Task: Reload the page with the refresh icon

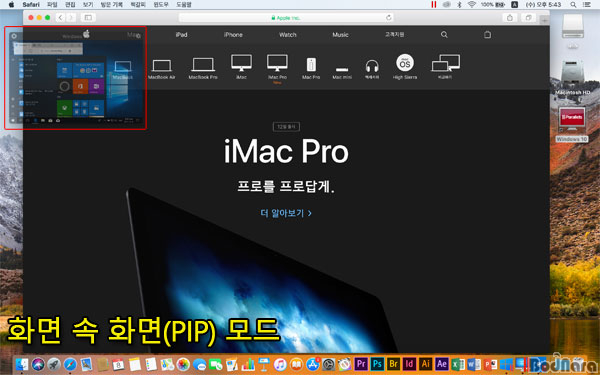Action: 389,18
